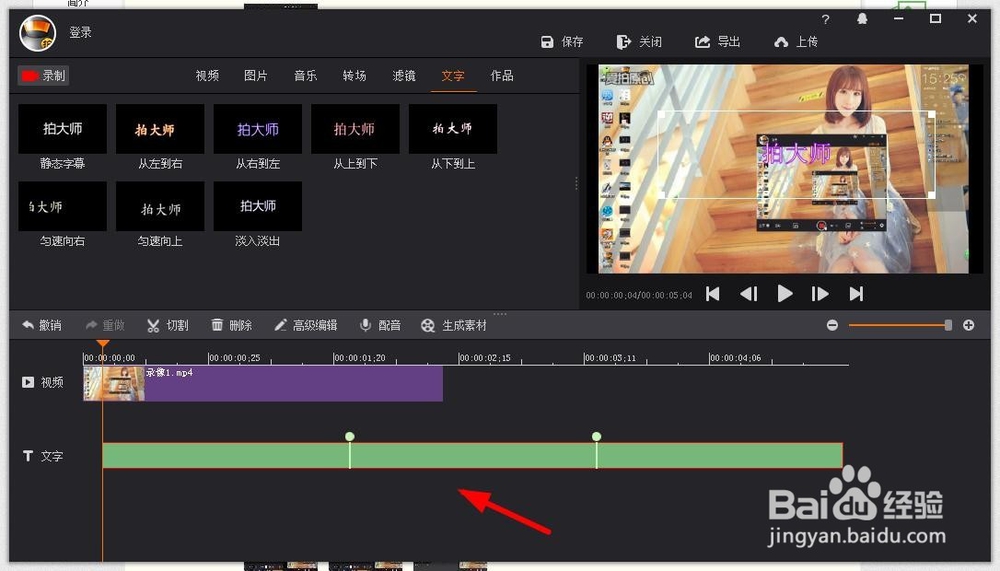Click the 配音 microphone dubbing tool
The height and width of the screenshot is (571, 1000).
pyautogui.click(x=380, y=325)
